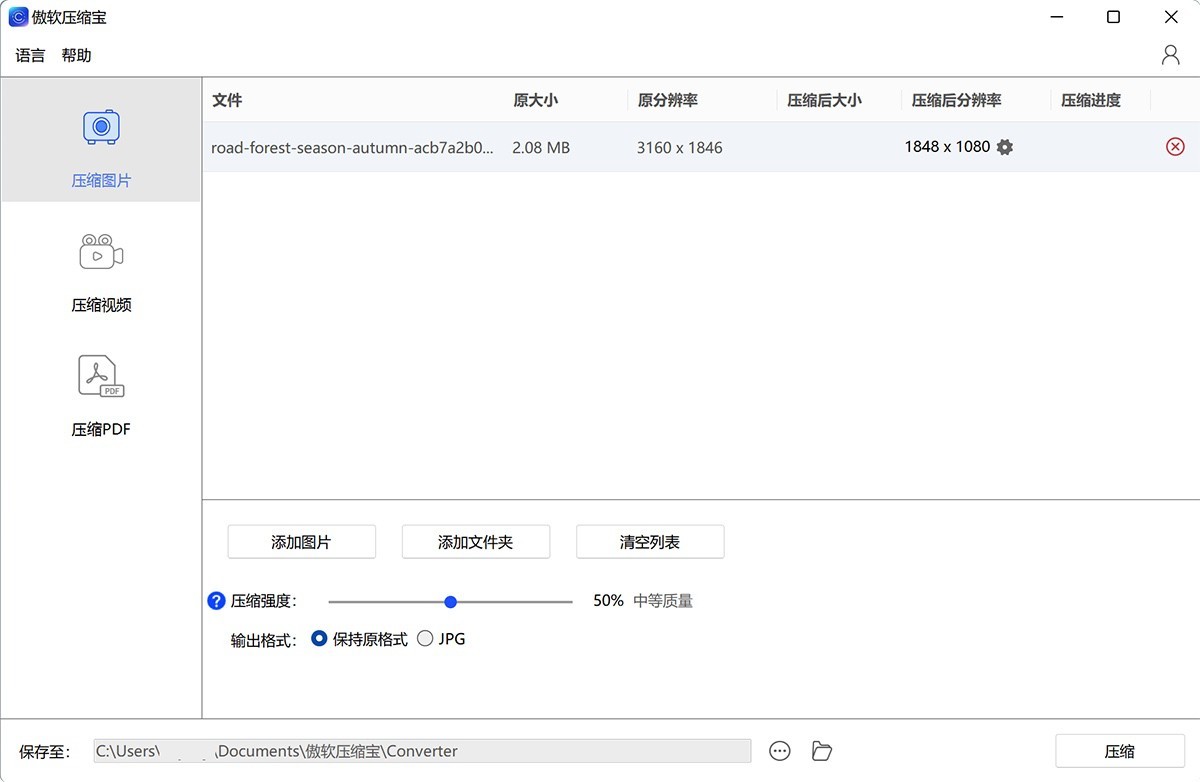Open the user account icon top right
Screen dimensions: 1200x782
click(x=1170, y=55)
